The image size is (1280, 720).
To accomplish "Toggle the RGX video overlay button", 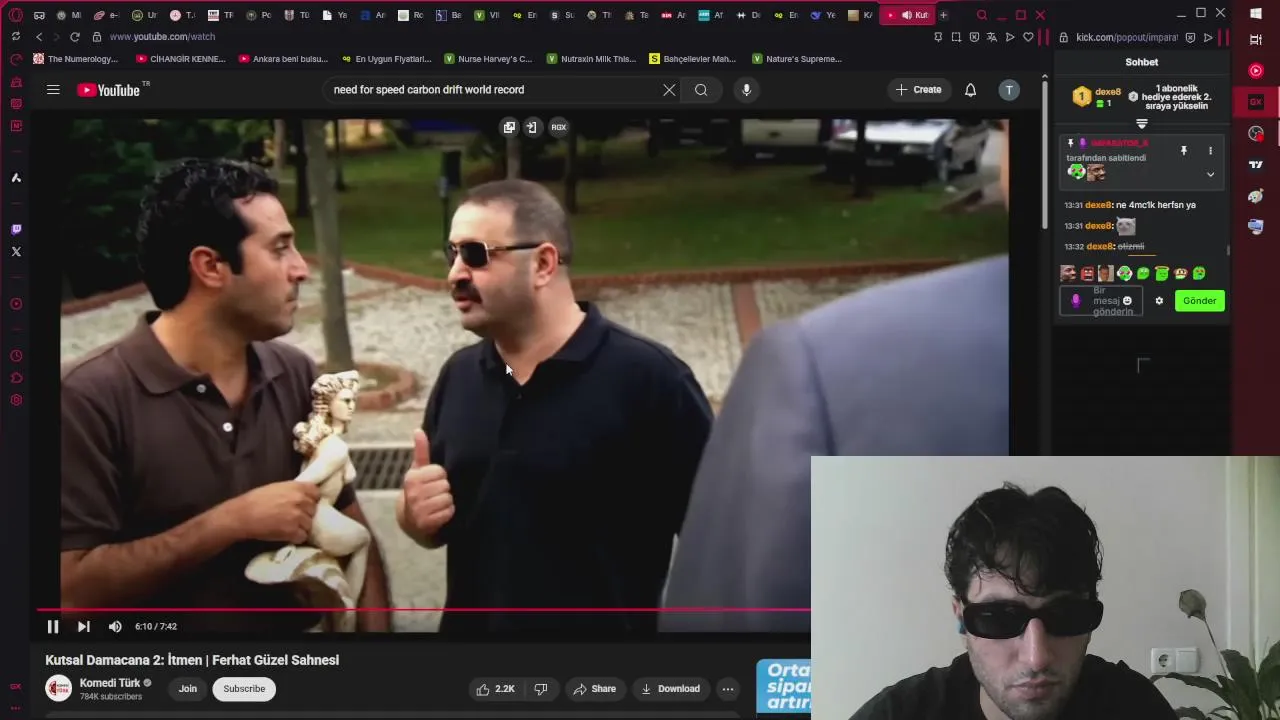I will (559, 127).
